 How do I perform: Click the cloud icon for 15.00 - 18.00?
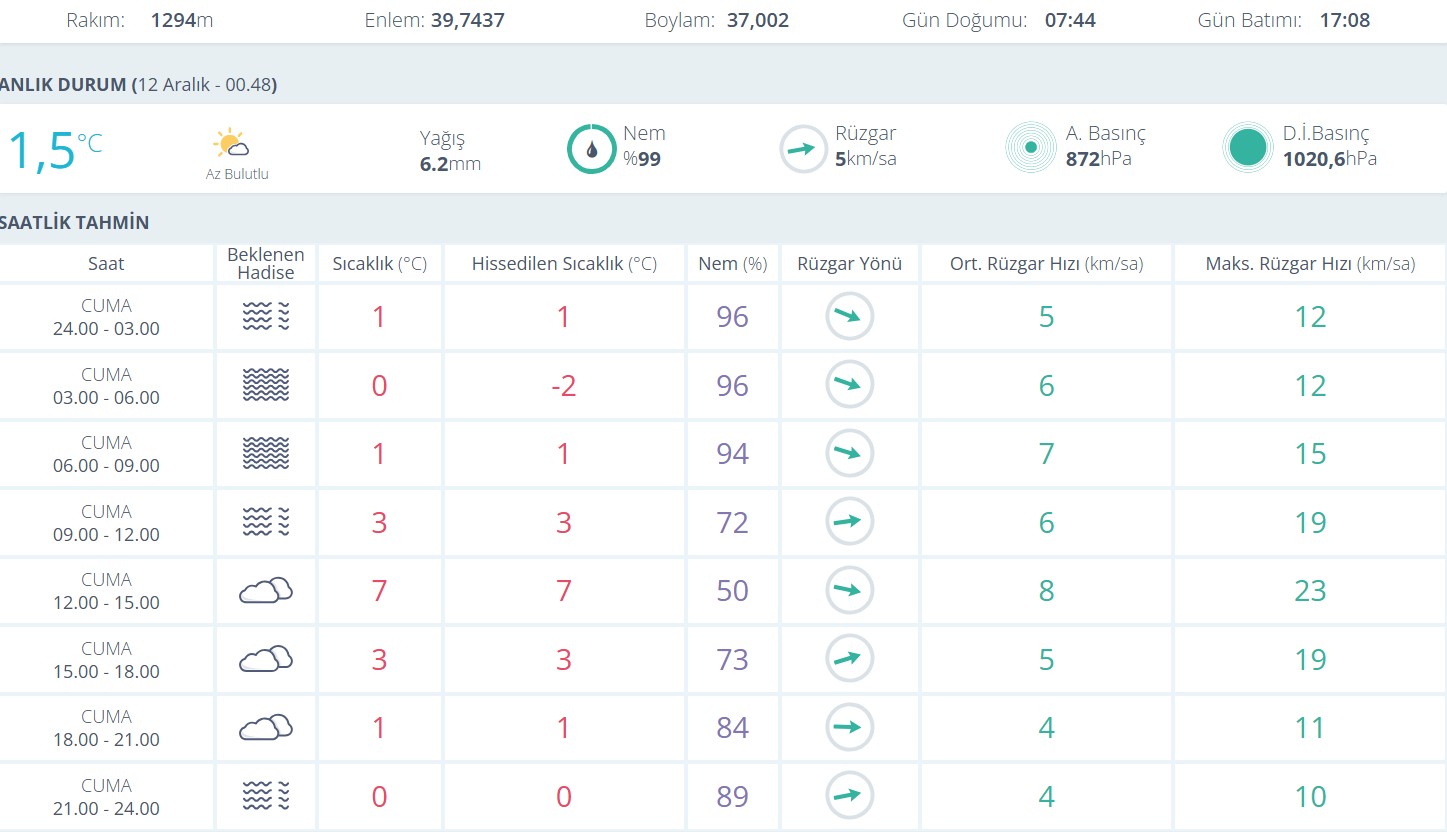(x=266, y=659)
